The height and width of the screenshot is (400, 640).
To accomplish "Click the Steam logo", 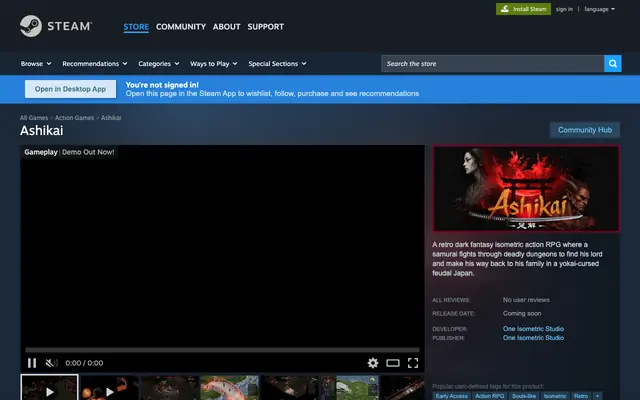I will click(56, 26).
